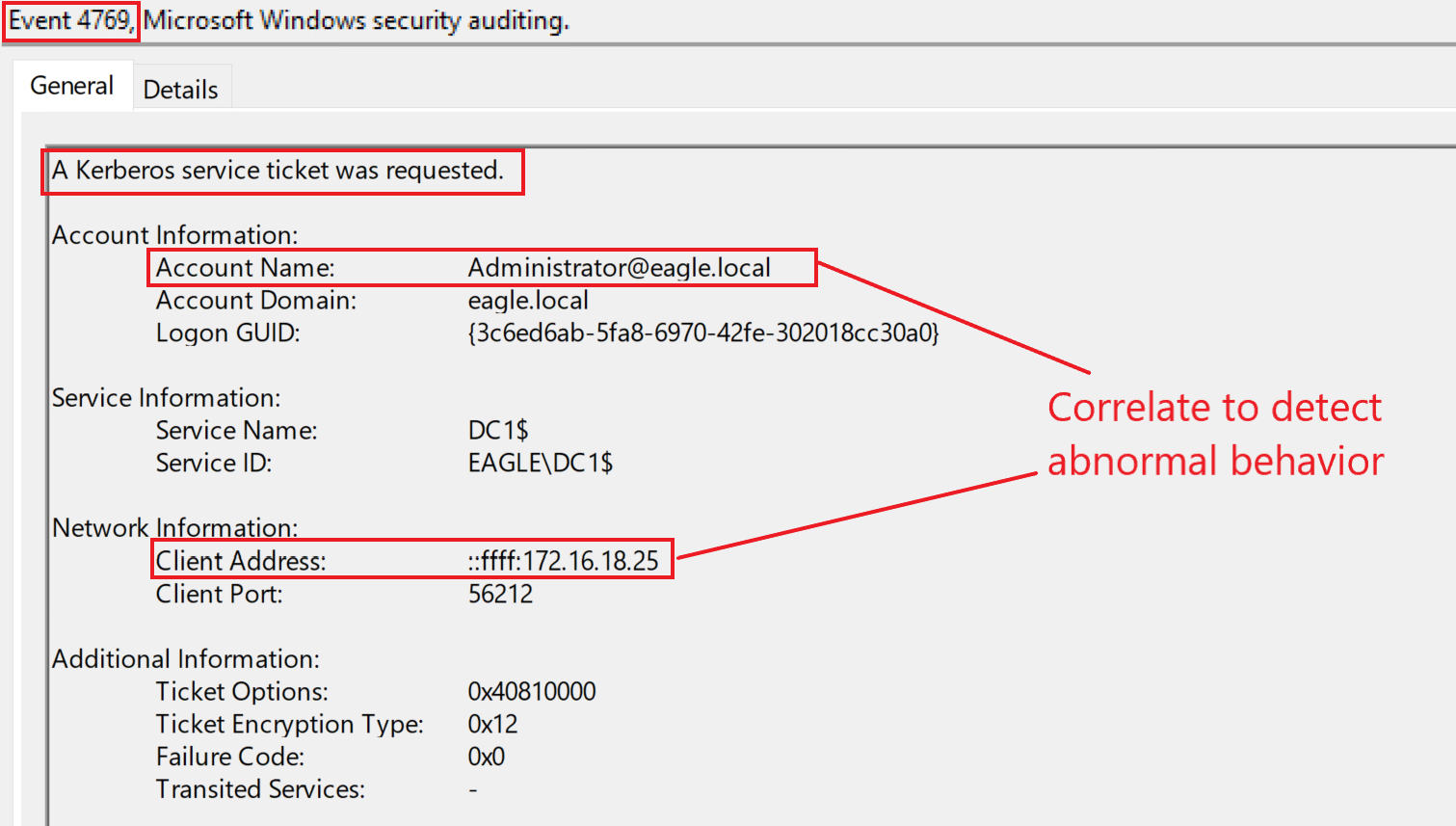Click the Service Name value DC1$
The height and width of the screenshot is (826, 1456).
point(498,430)
